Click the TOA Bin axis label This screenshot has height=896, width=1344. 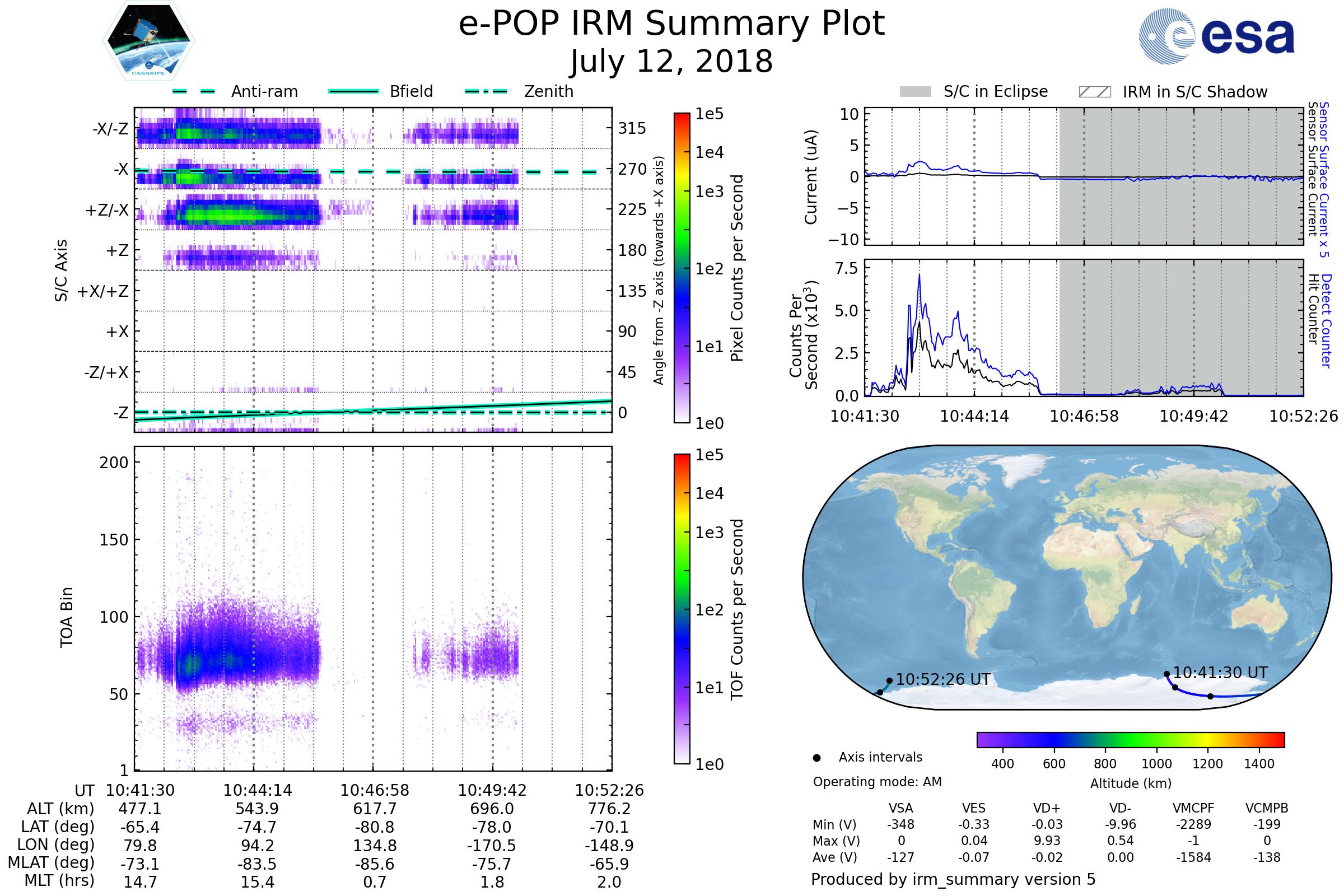(66, 617)
